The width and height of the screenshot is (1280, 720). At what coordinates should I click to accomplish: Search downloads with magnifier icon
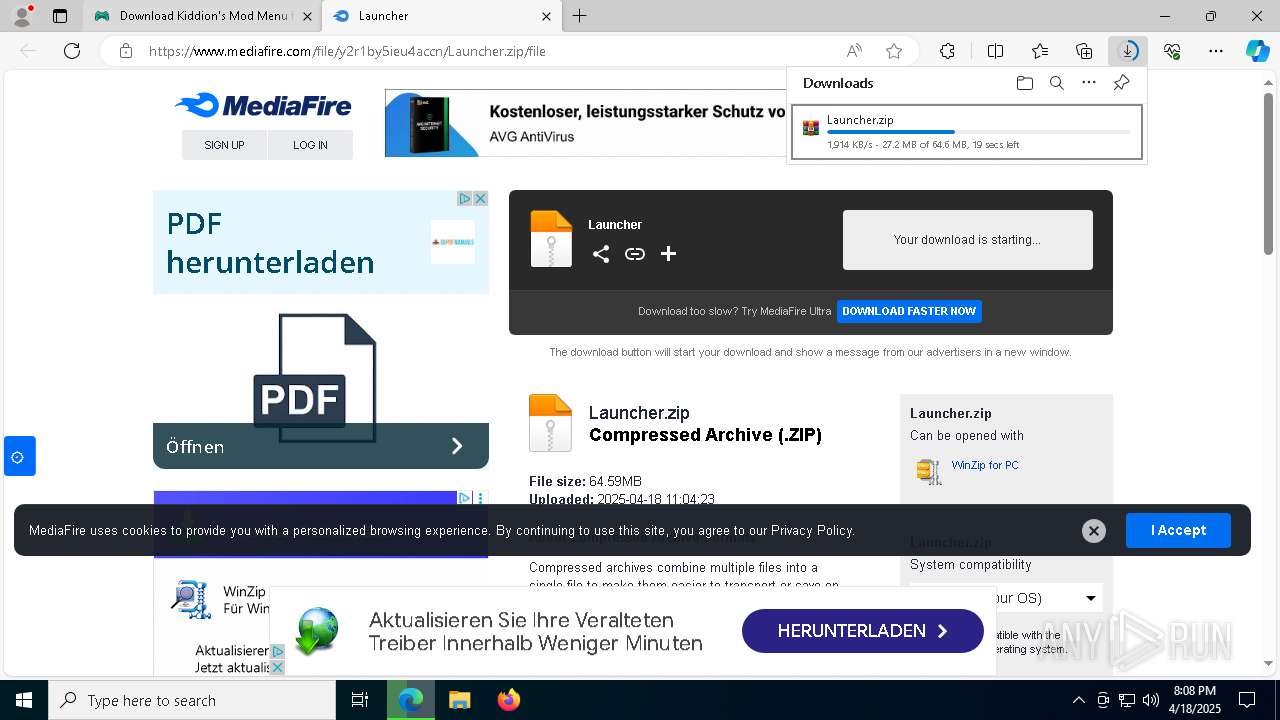click(x=1057, y=83)
